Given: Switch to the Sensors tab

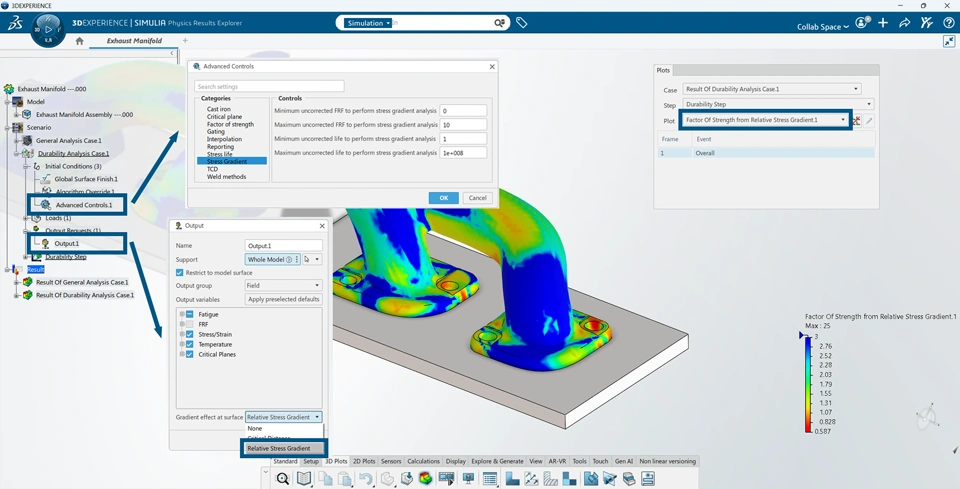Looking at the screenshot, I should coord(391,461).
